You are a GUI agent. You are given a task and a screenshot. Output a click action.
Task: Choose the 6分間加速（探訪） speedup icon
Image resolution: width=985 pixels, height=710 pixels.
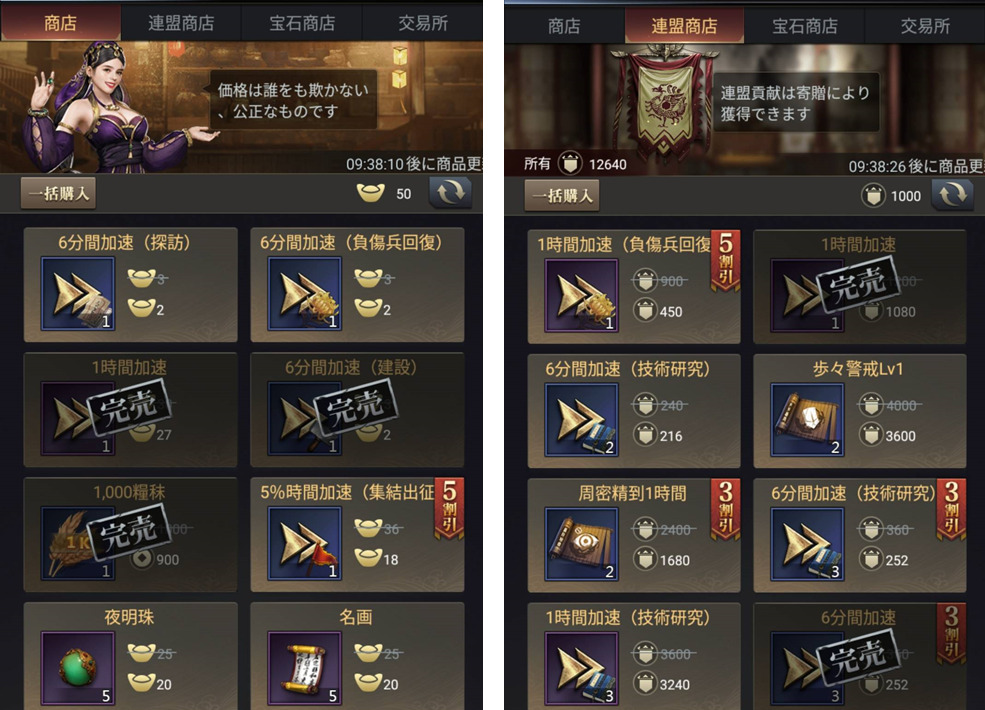tap(79, 293)
